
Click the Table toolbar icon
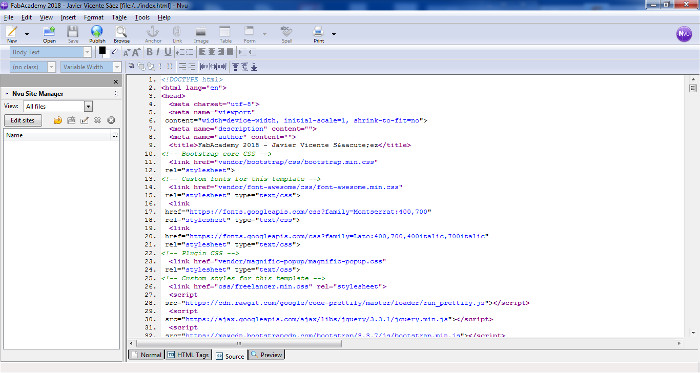click(225, 32)
